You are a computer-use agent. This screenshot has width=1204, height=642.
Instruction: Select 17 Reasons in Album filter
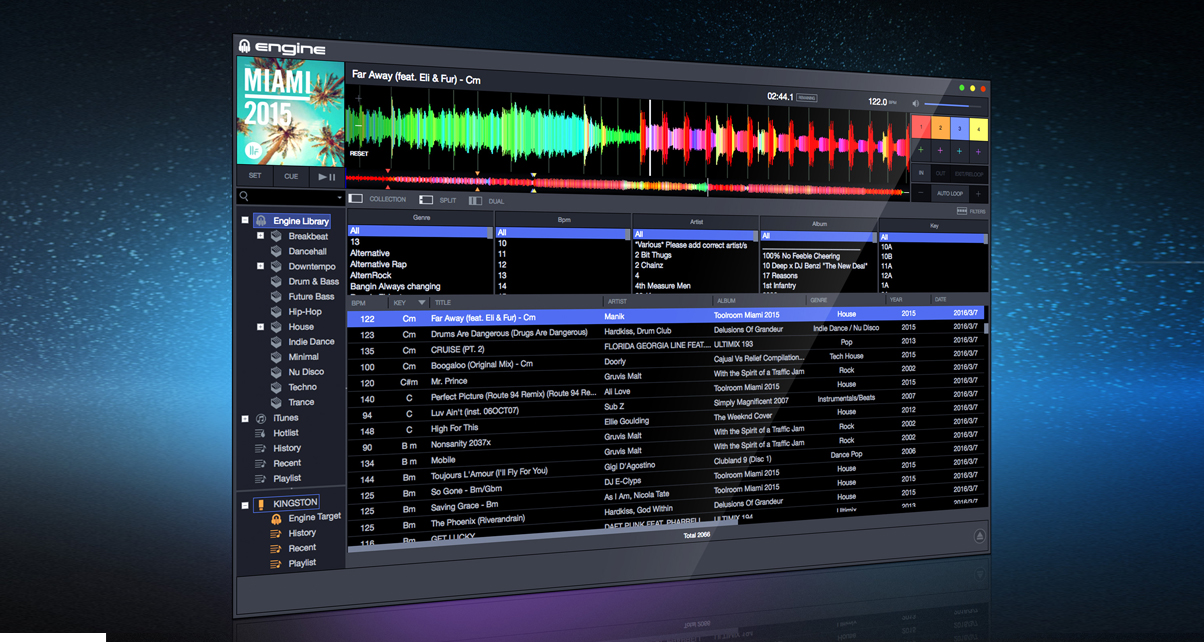[780, 275]
